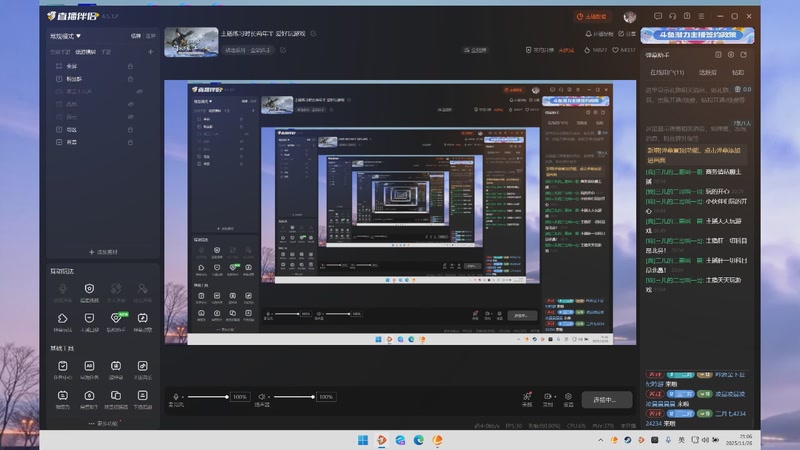Viewport: 800px width, 450px height.
Task: Click the clipboard icon beside the hamburger menu
Action: tap(687, 16)
